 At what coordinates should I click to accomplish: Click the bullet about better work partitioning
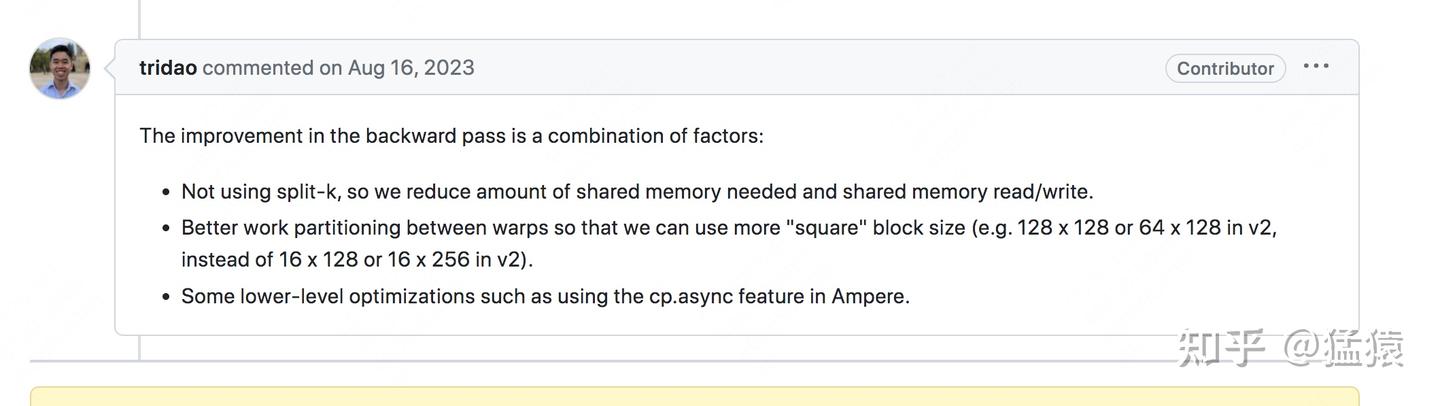(x=729, y=243)
